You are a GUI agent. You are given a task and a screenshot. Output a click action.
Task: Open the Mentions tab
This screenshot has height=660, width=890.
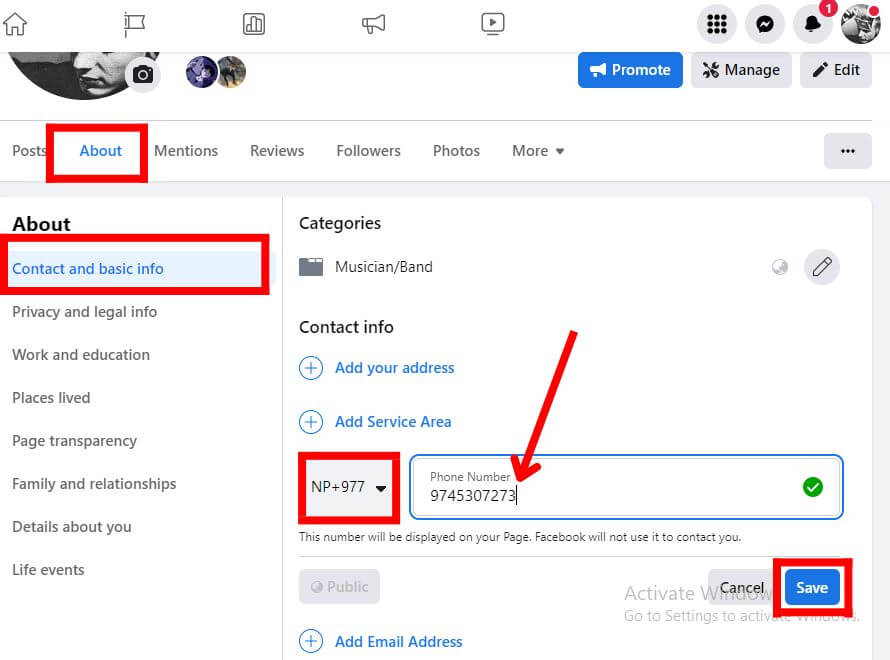(x=186, y=150)
